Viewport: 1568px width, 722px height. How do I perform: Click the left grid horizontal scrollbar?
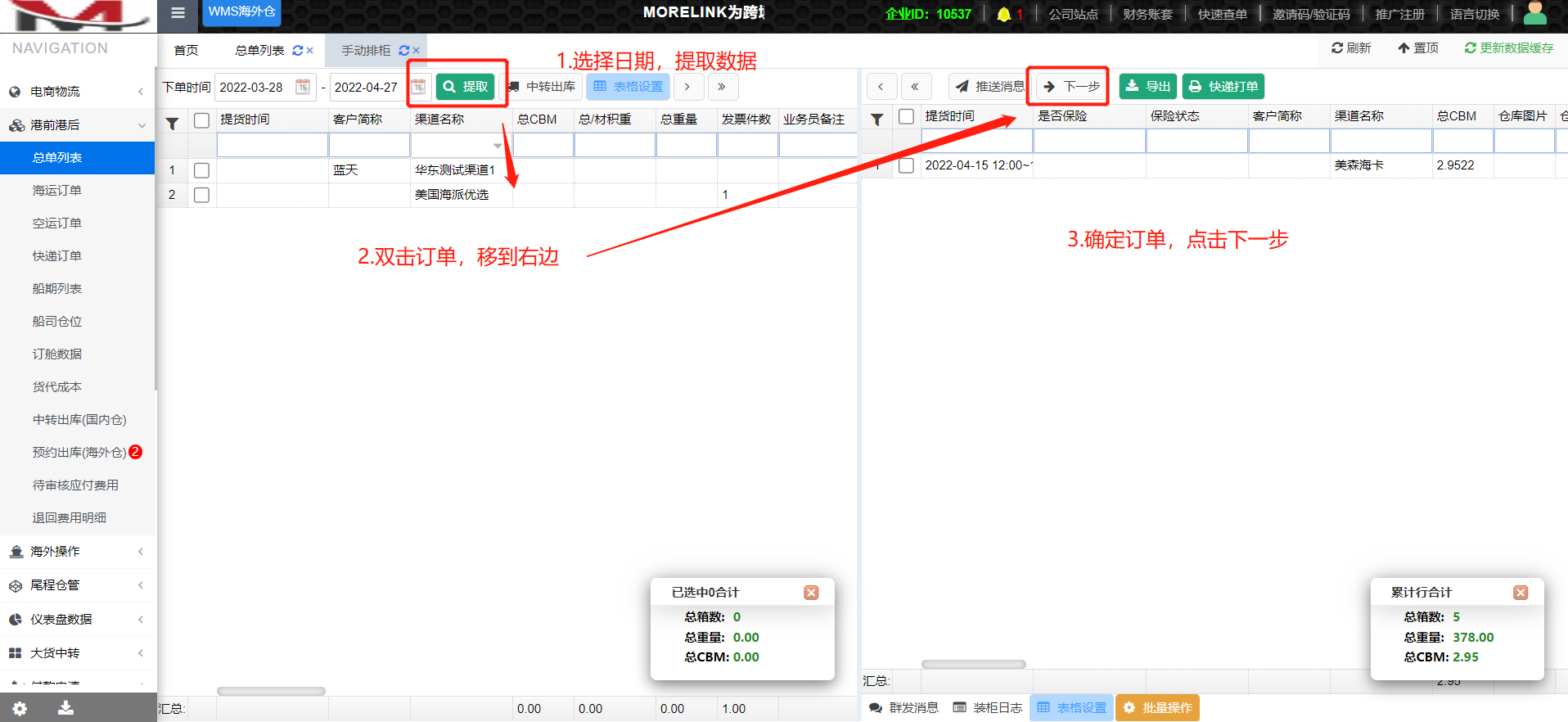(271, 692)
